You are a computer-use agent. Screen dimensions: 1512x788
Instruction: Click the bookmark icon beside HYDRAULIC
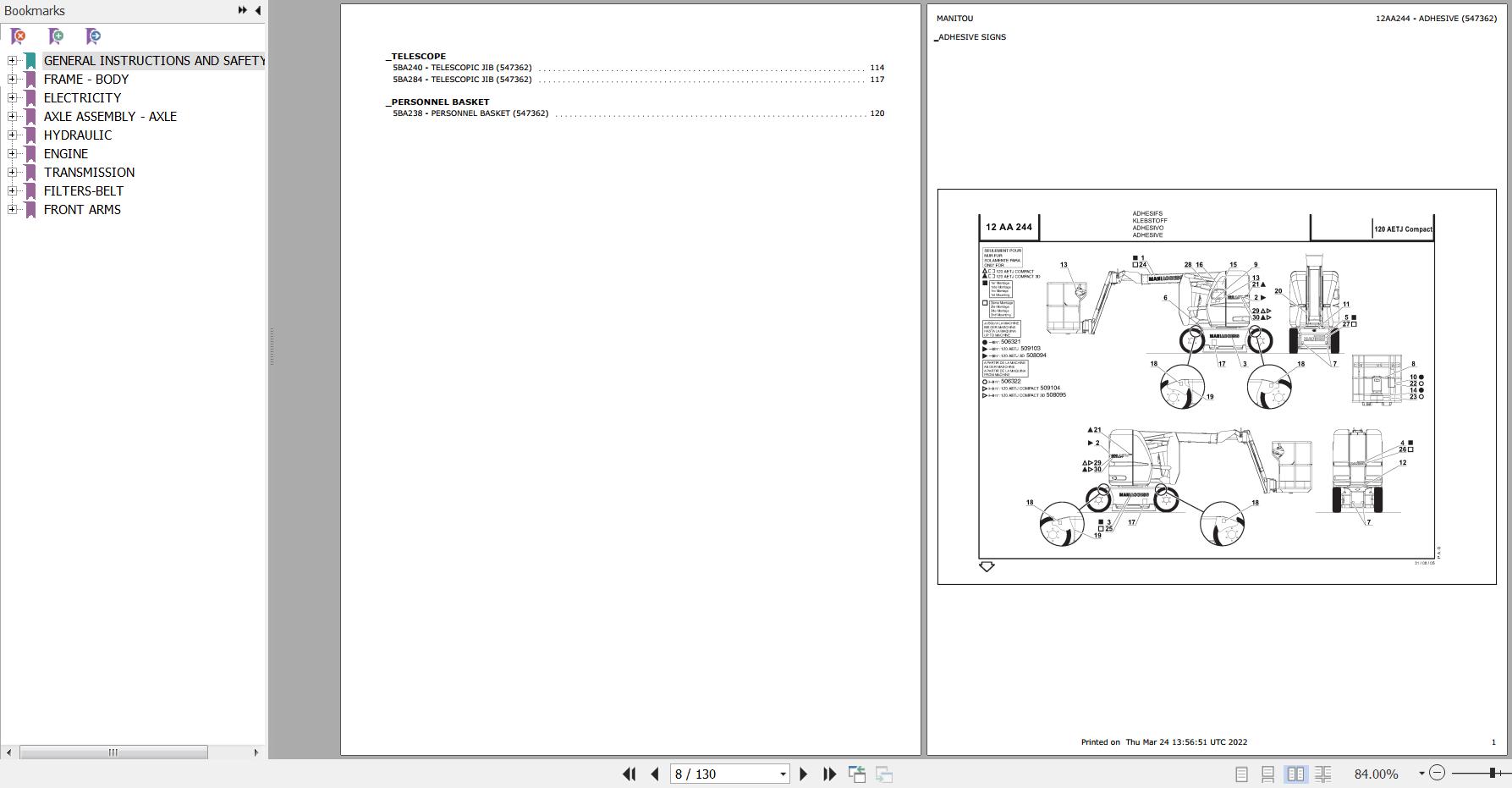30,135
